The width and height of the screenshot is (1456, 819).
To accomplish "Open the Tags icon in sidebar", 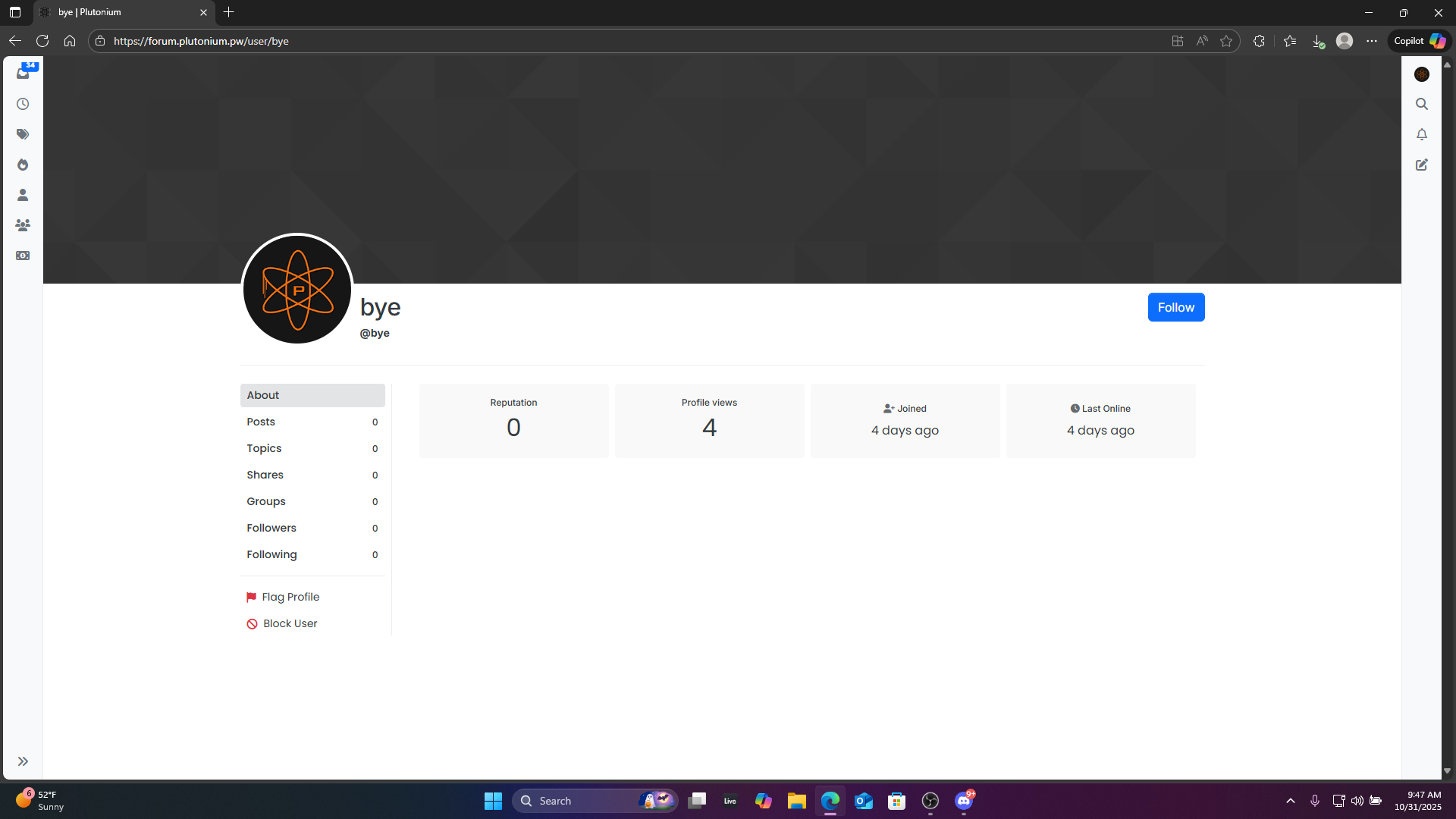I will click(23, 134).
